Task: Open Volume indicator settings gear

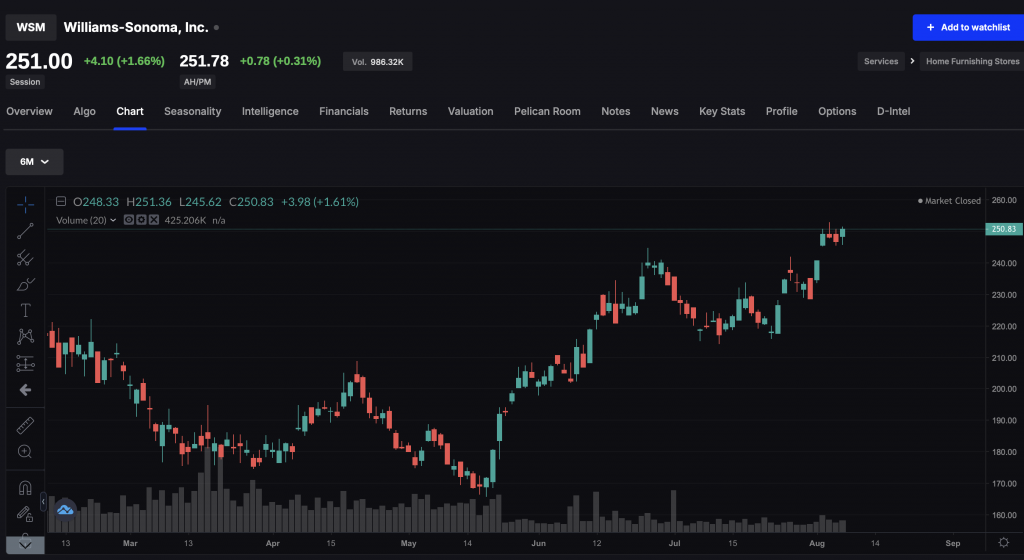Action: 141,220
